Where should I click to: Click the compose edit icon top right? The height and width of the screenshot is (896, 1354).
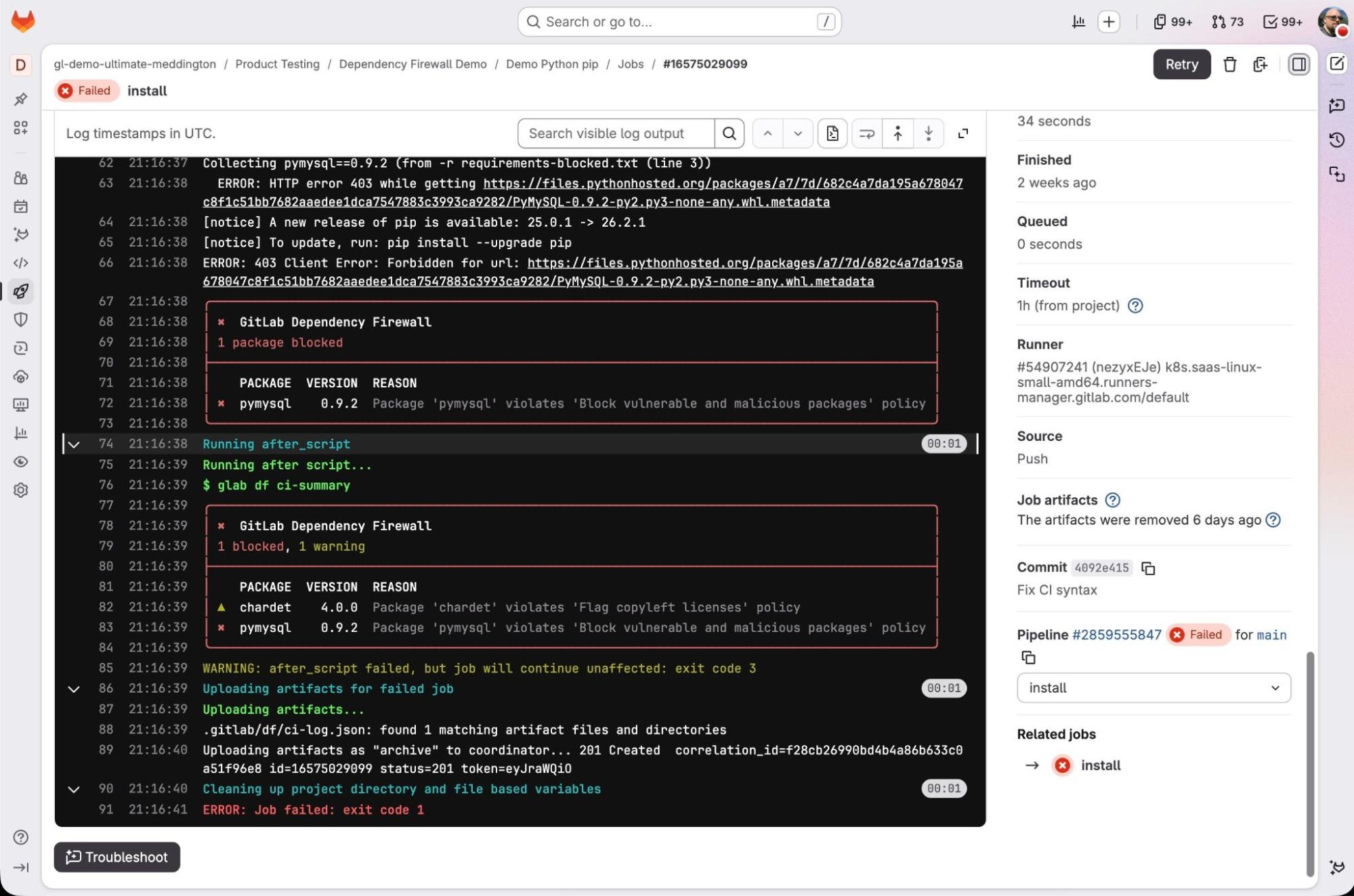click(x=1336, y=64)
